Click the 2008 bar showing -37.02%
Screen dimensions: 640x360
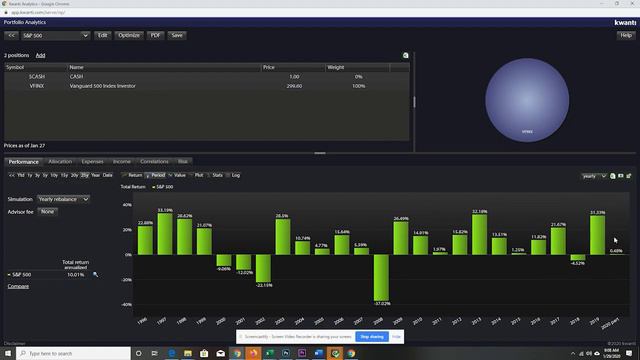[x=381, y=278]
